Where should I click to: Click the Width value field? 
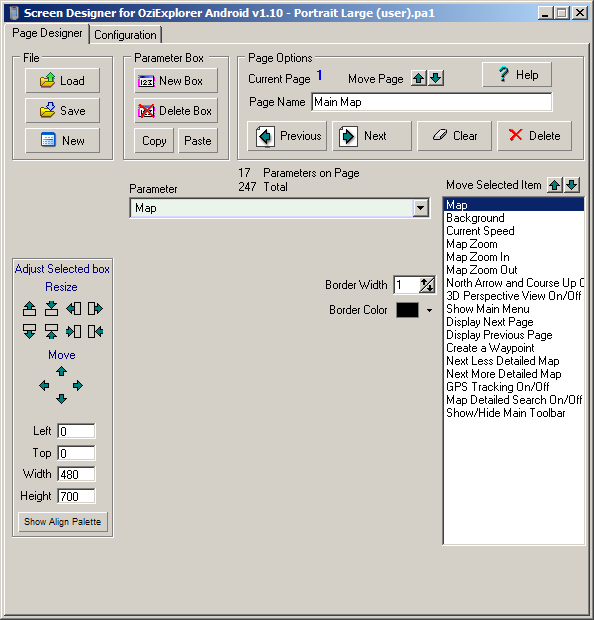click(x=76, y=474)
